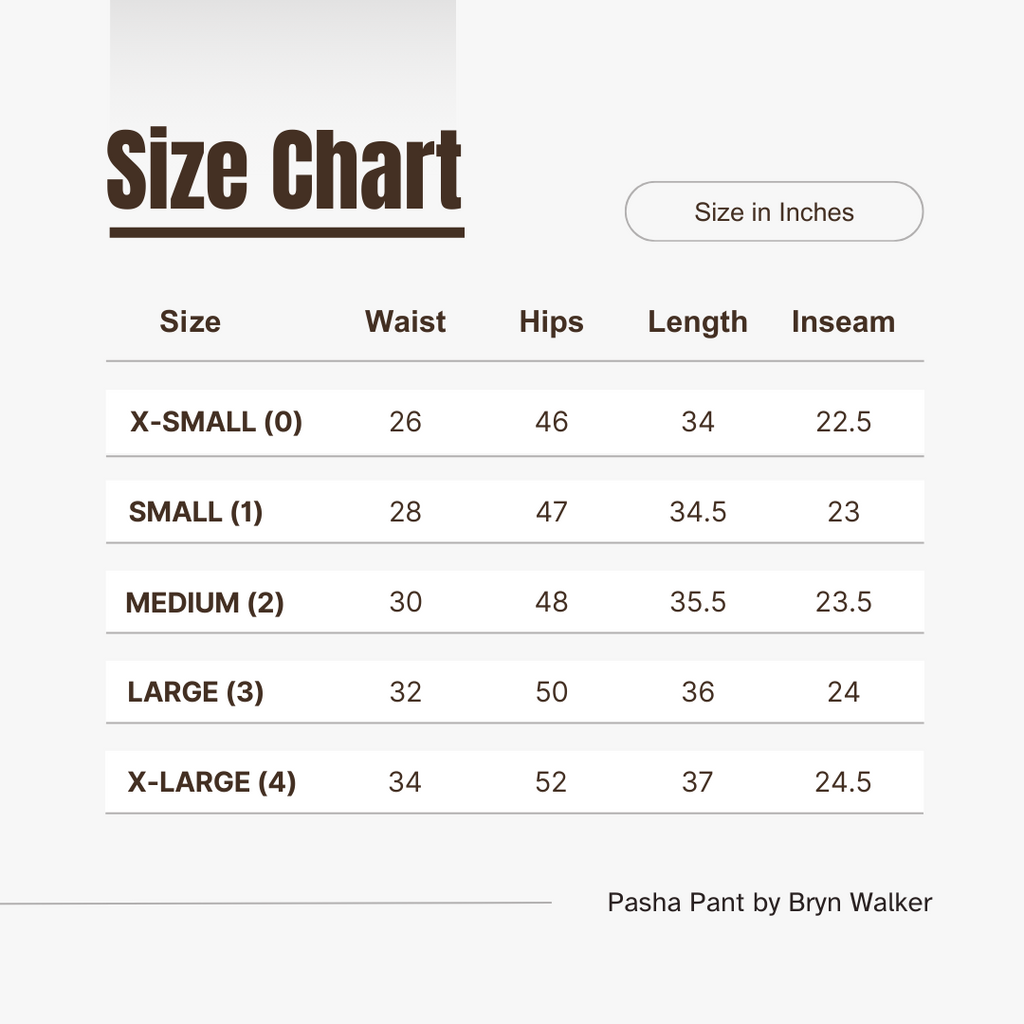Click the Inseam column header
Image resolution: width=1024 pixels, height=1024 pixels.
point(843,322)
